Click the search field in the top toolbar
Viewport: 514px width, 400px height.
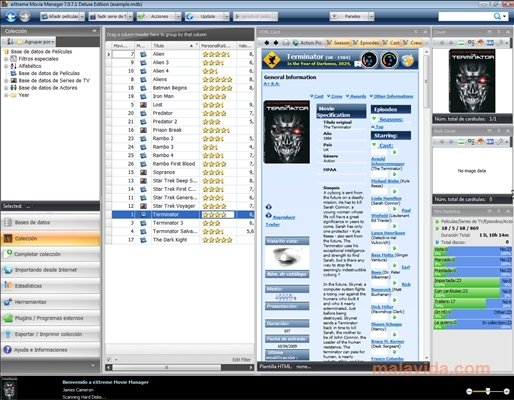(465, 16)
